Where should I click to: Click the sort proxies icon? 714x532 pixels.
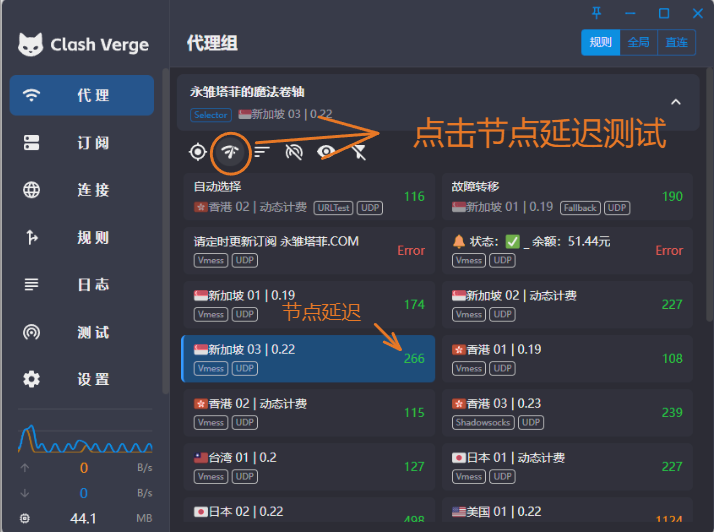pos(262,152)
